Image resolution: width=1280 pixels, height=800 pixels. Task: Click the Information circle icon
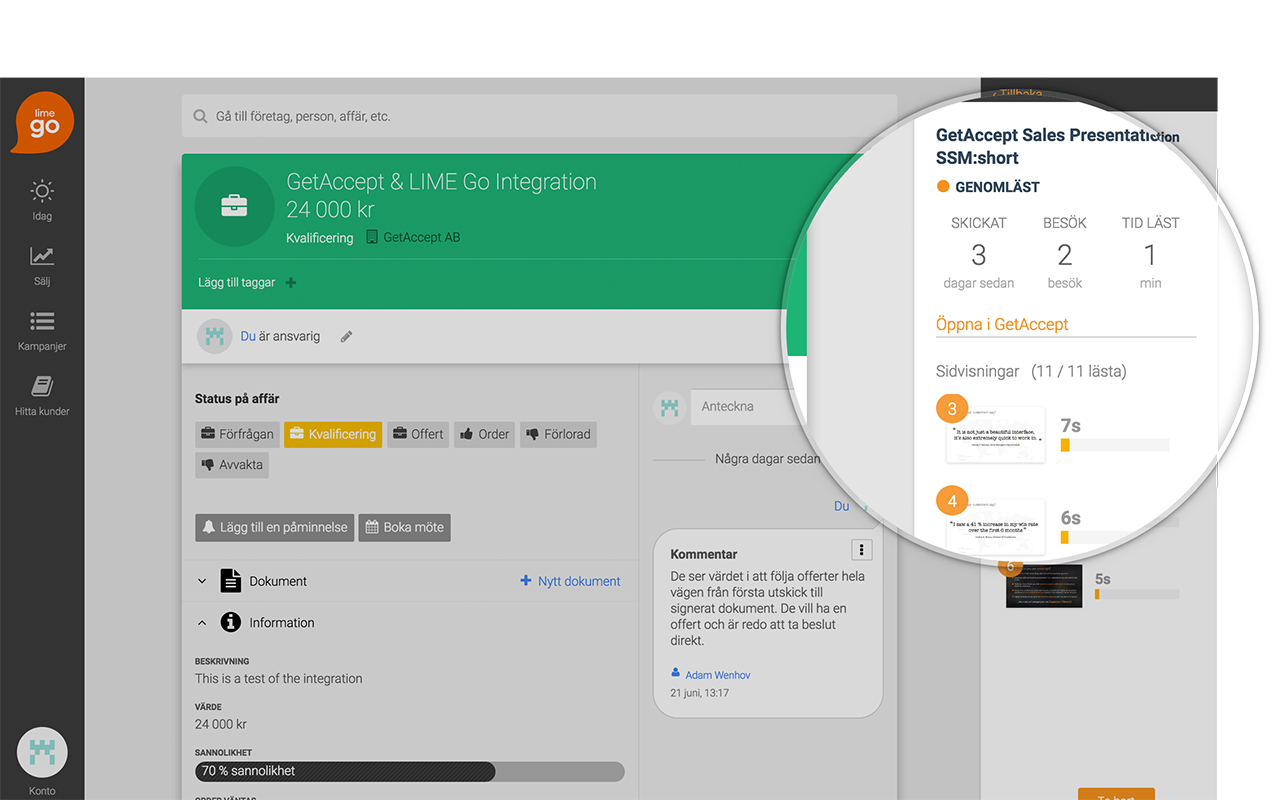tap(231, 623)
